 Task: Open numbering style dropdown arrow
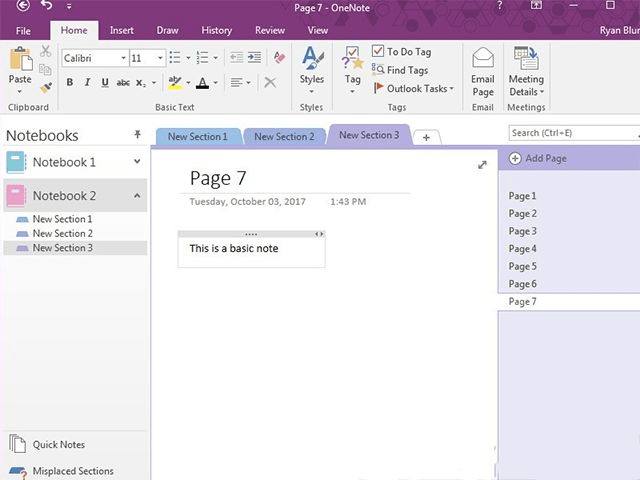click(x=216, y=58)
